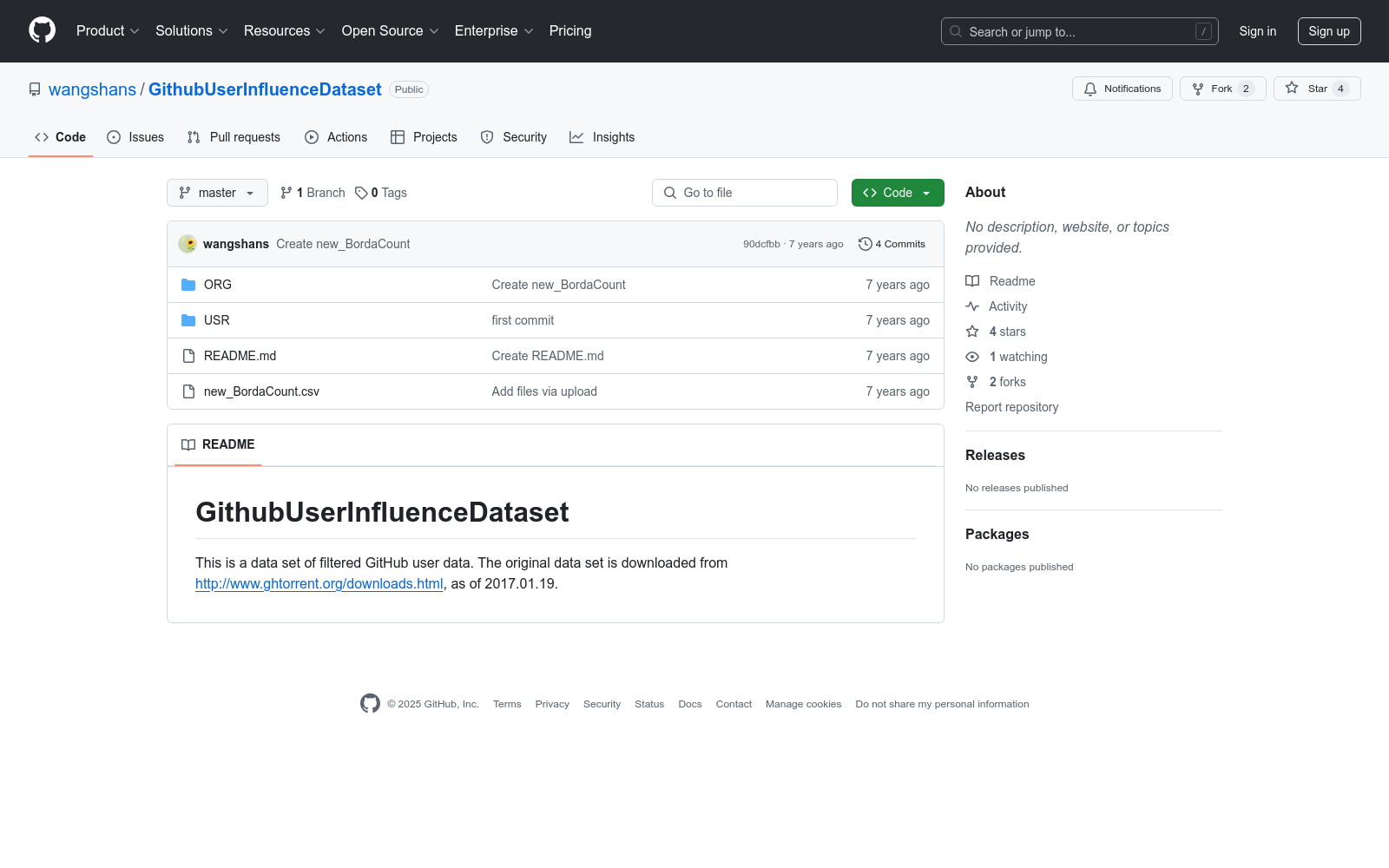Screen dimensions: 1389x868
Task: Click the file icon beside README.md
Action: [188, 356]
